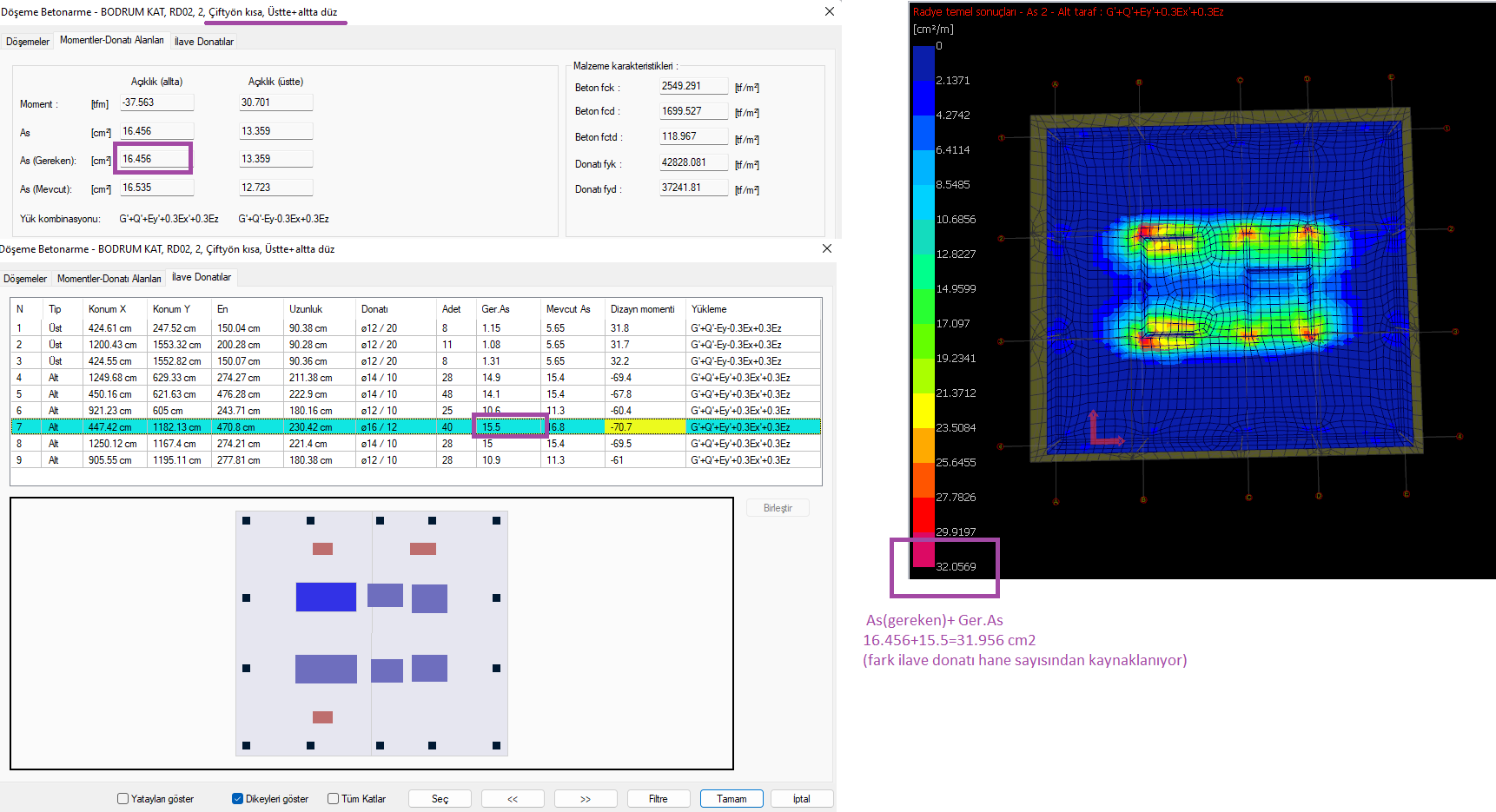
Task: Click As (Mevcut) field 16.535
Action: (x=156, y=188)
